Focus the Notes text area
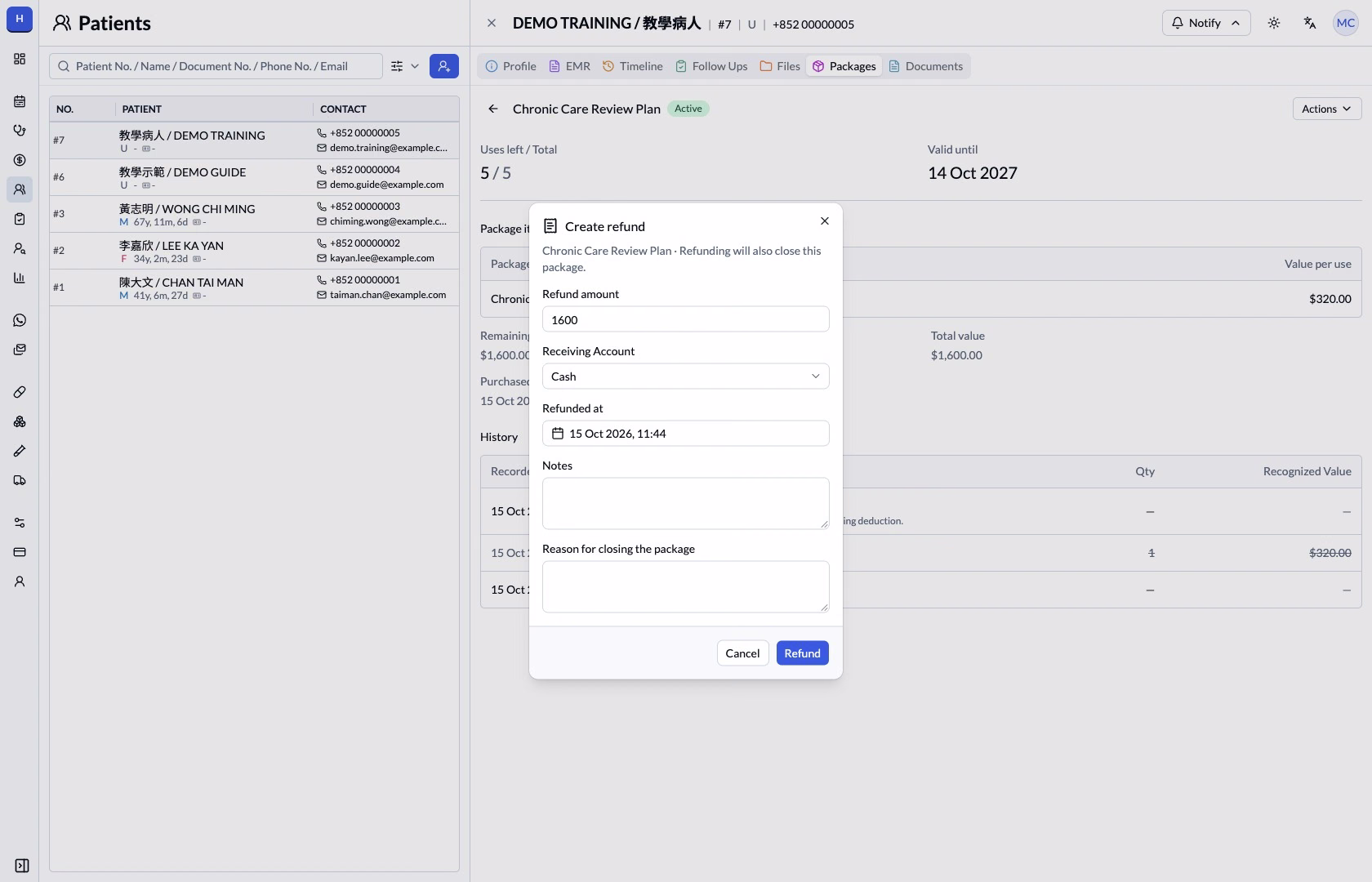Image resolution: width=1372 pixels, height=882 pixels. 686,504
